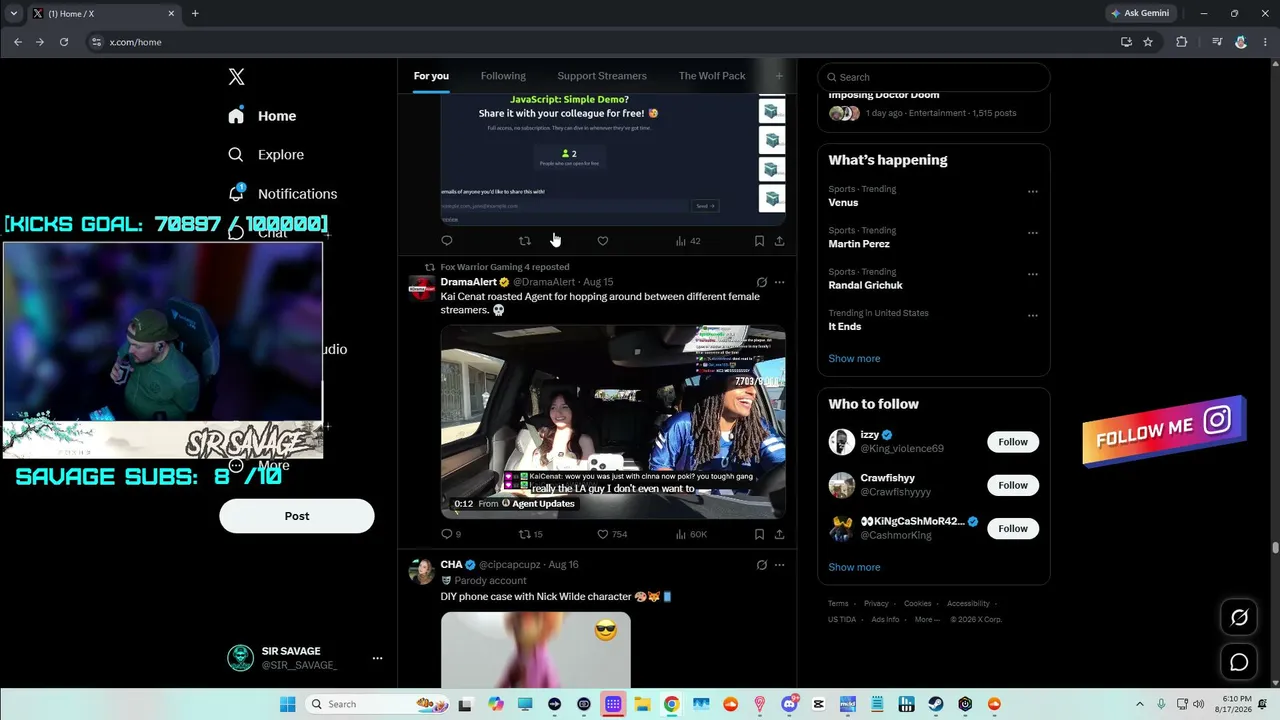
Task: Click the X logo in the sidebar
Action: [236, 77]
